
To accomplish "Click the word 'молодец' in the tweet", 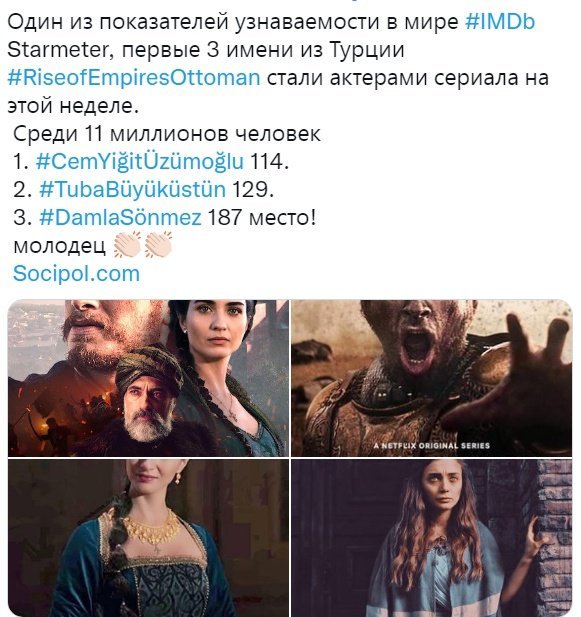I will pyautogui.click(x=59, y=246).
